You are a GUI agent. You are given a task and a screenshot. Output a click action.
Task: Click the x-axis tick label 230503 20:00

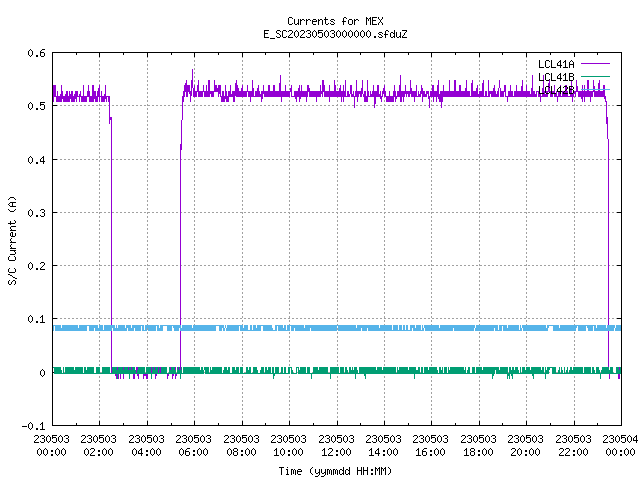[x=525, y=446]
